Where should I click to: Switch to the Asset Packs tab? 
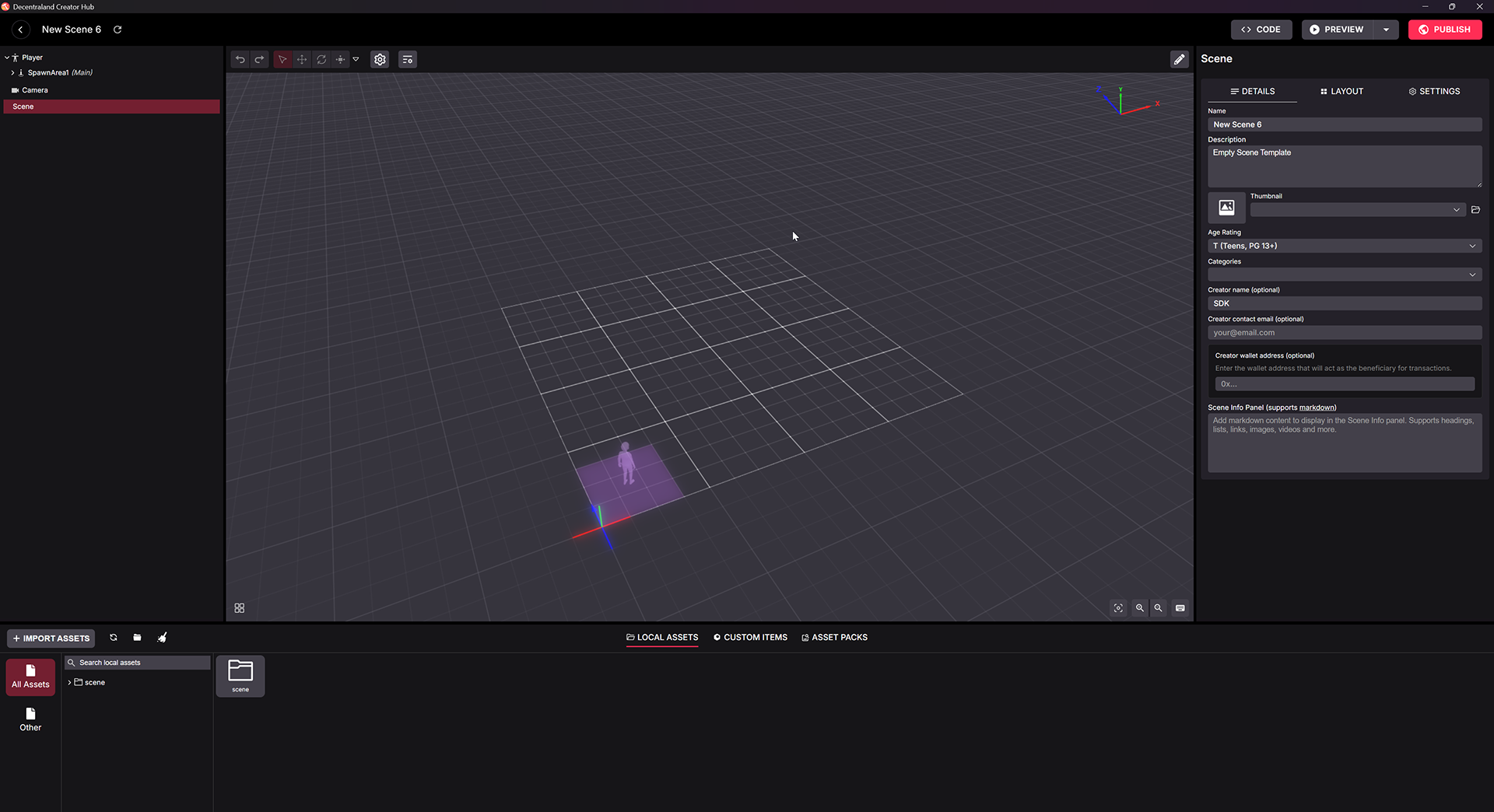[x=834, y=638]
